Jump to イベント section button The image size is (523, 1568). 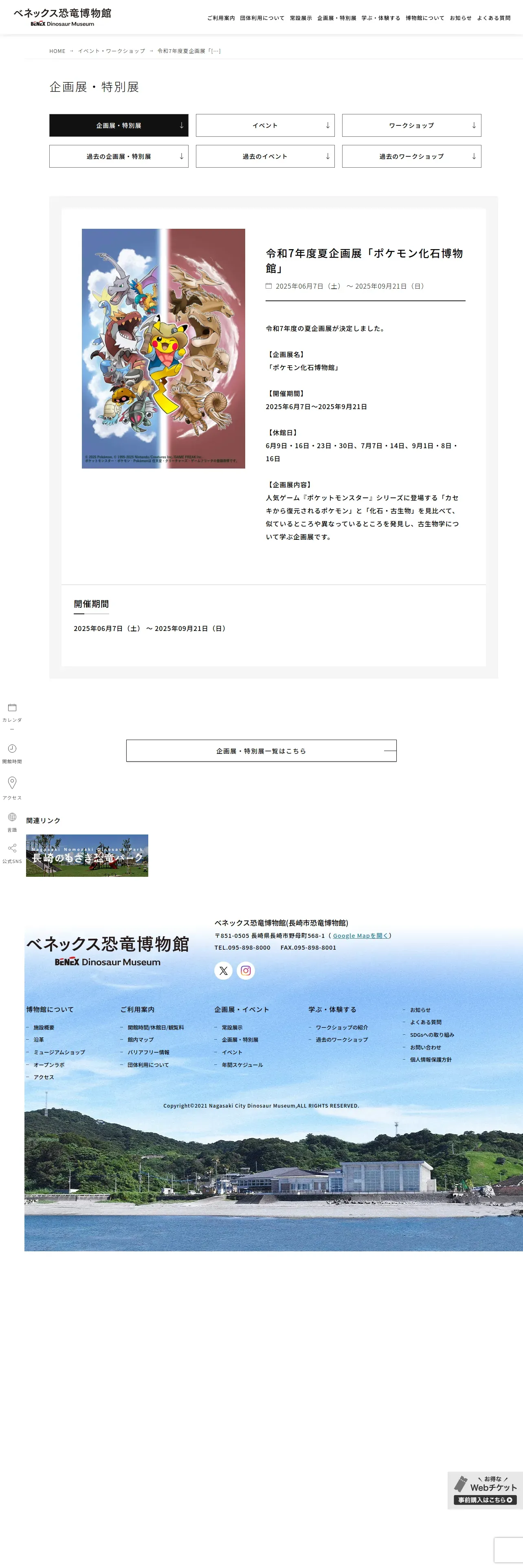265,125
